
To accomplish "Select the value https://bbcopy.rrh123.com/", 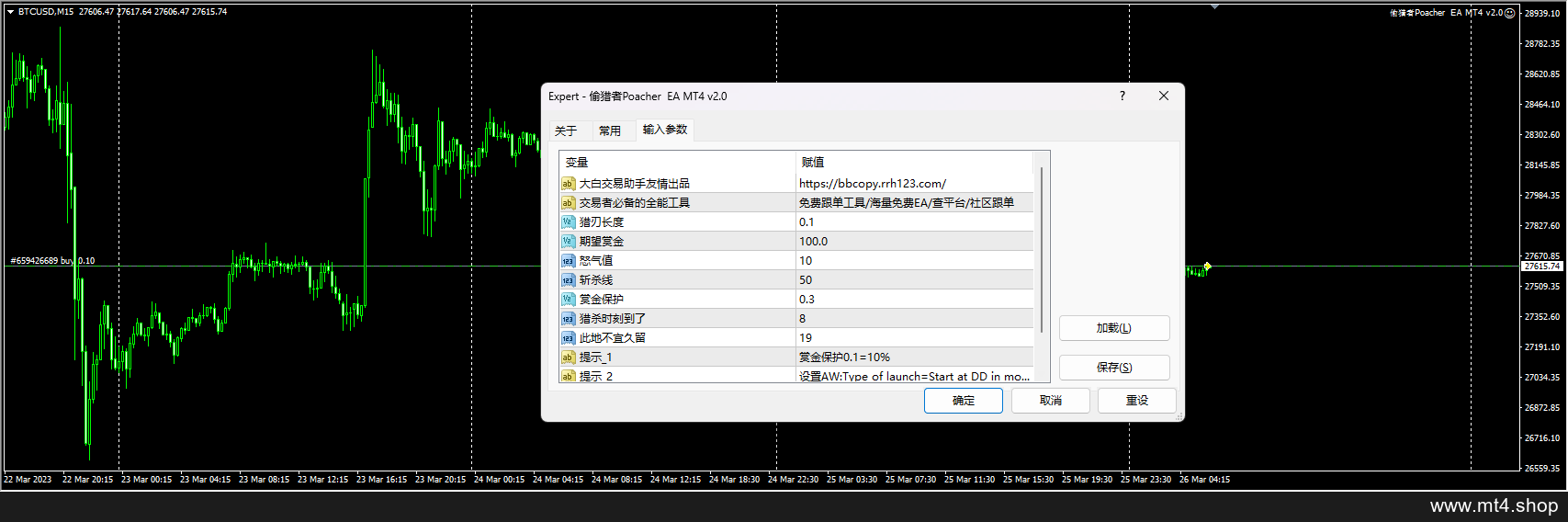I will pyautogui.click(x=873, y=184).
